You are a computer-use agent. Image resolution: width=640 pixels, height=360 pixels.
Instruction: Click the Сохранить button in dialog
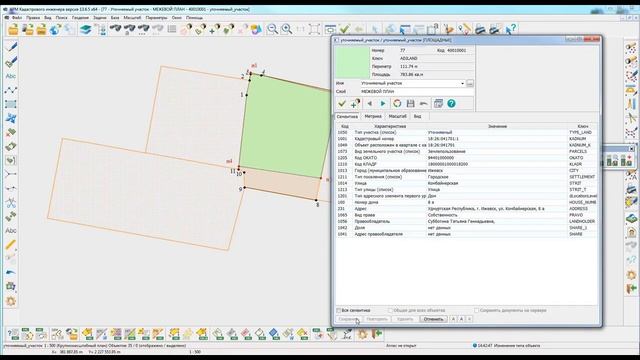[349, 319]
